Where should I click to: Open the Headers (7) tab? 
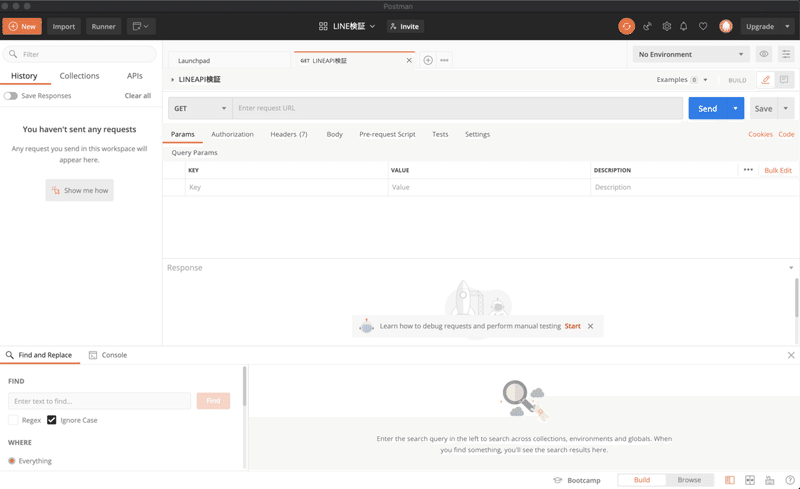(x=289, y=134)
